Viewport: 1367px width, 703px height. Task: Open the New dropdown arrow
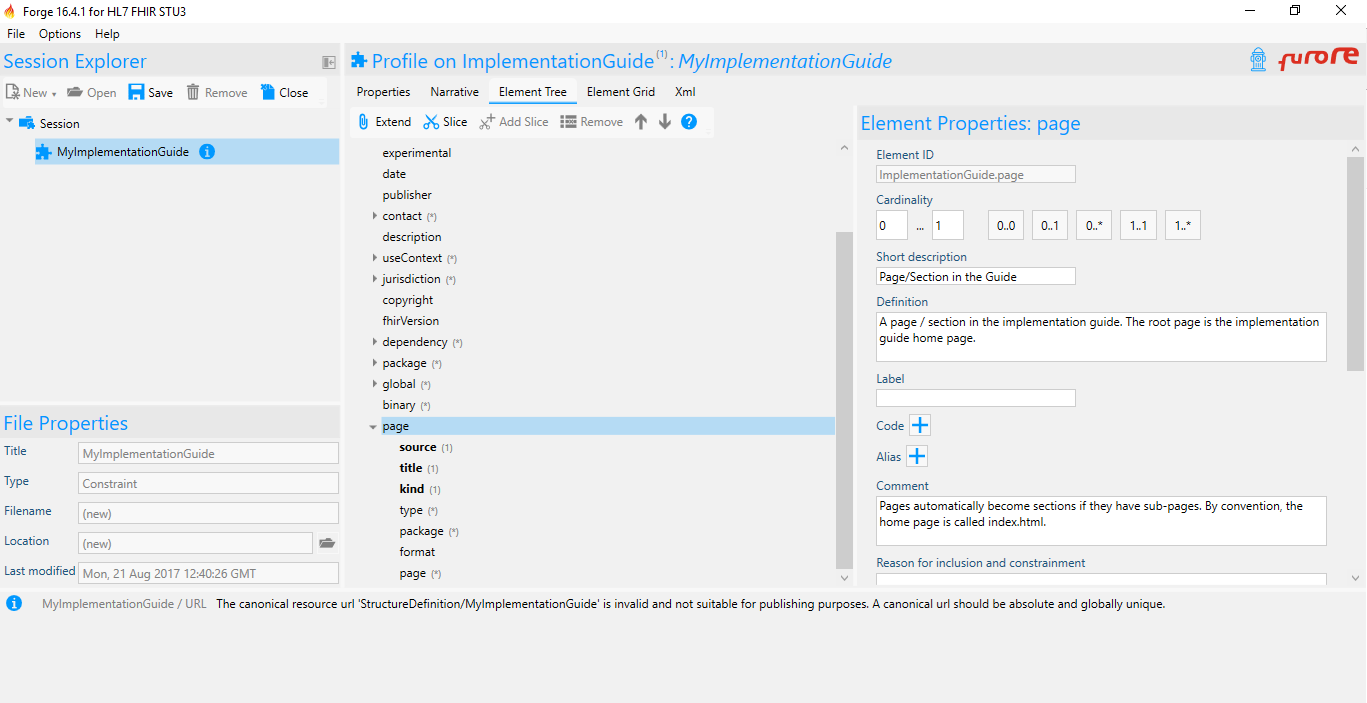(54, 94)
